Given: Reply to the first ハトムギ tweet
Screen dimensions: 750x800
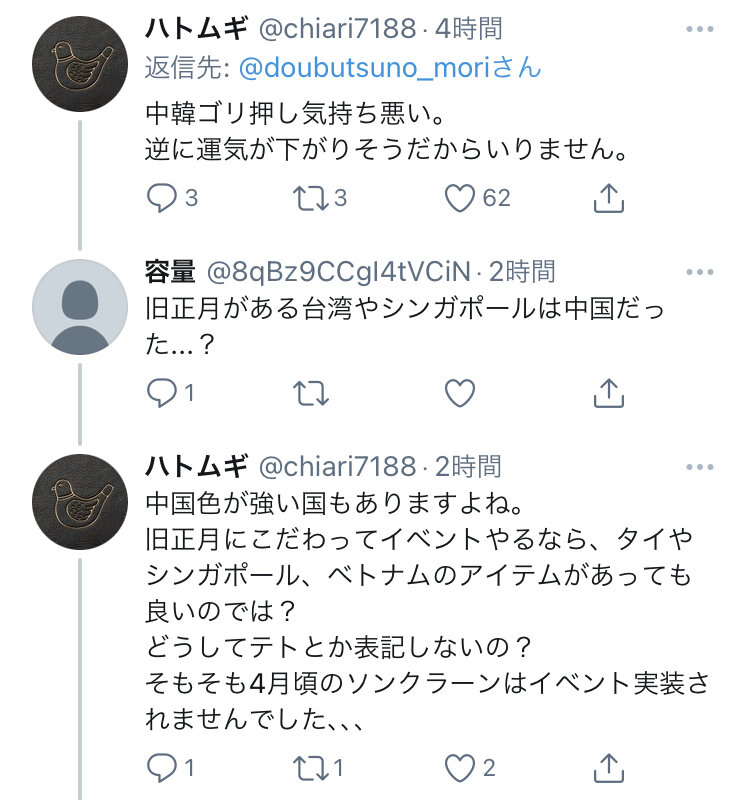Looking at the screenshot, I should [x=162, y=199].
